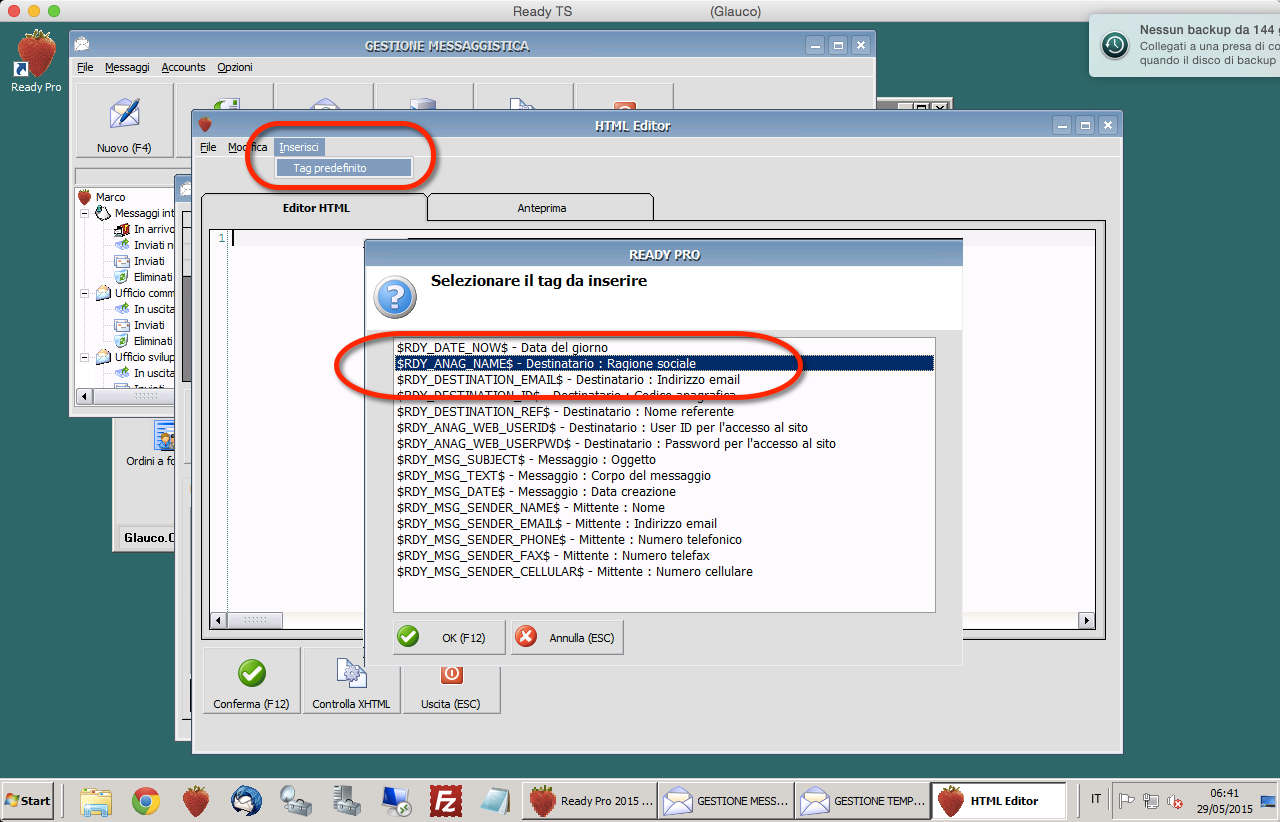This screenshot has width=1280, height=822.
Task: Click the editor horizontal scrollbar left arrow
Action: coord(218,621)
